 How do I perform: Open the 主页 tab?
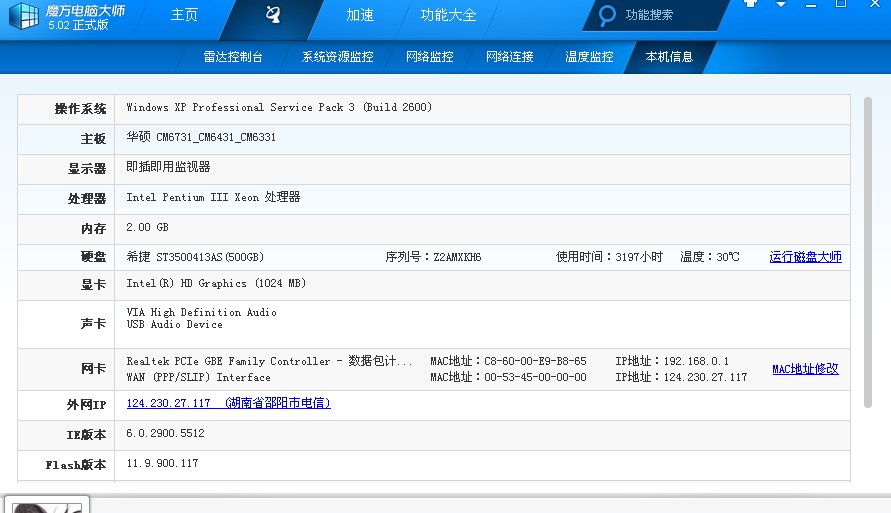click(x=184, y=15)
